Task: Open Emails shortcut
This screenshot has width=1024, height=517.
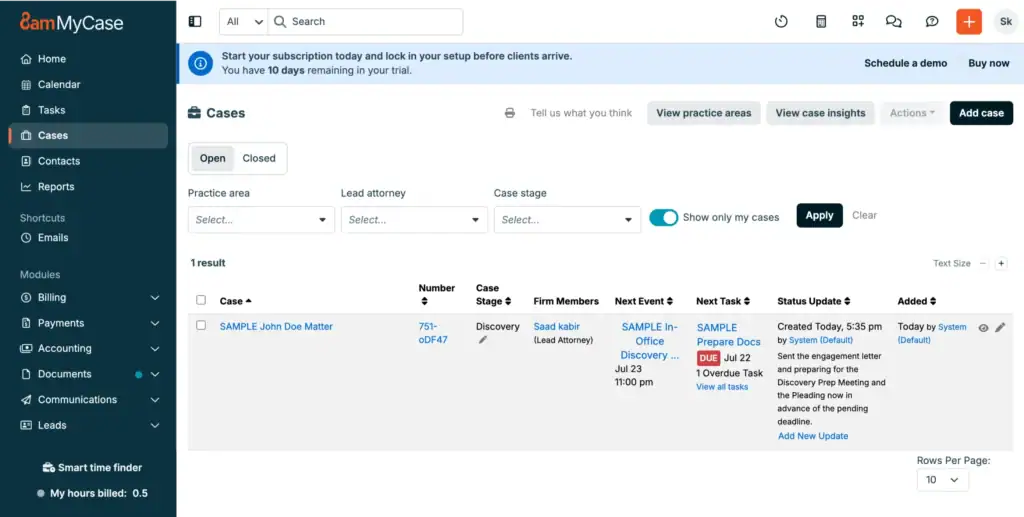Action: pyautogui.click(x=88, y=238)
